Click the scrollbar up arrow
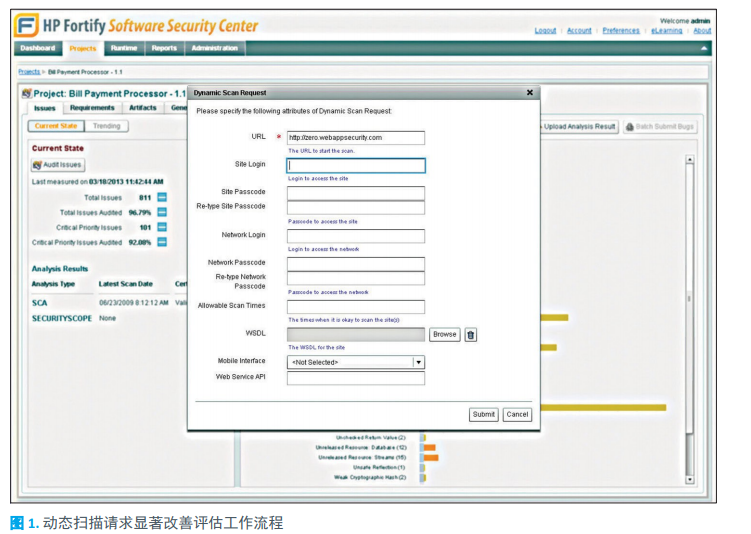 [690, 159]
